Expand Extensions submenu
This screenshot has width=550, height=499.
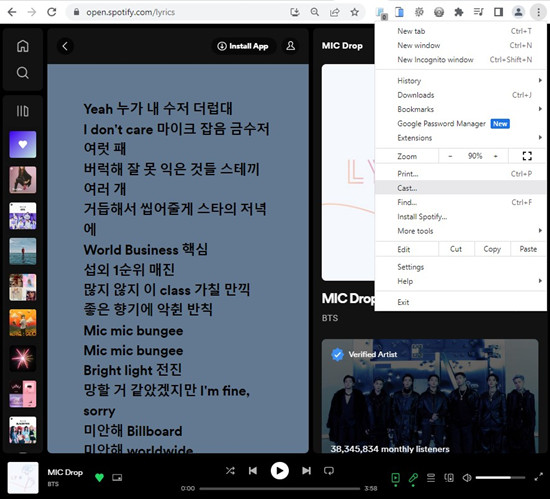(x=461, y=138)
